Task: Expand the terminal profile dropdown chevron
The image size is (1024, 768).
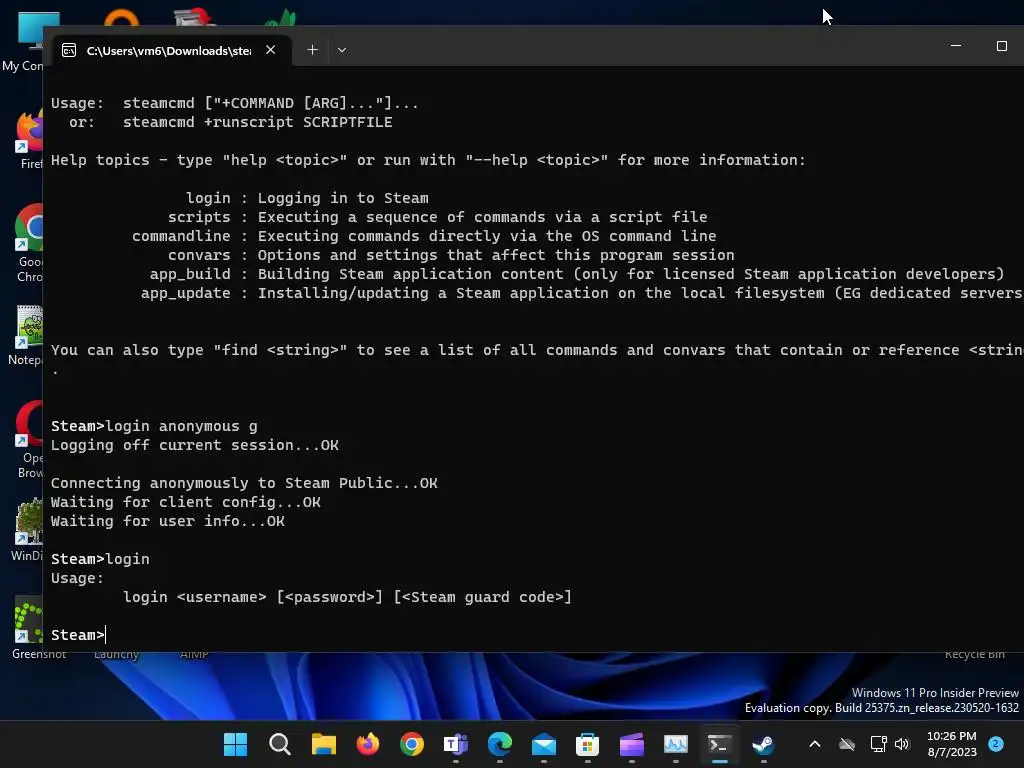Action: click(342, 50)
